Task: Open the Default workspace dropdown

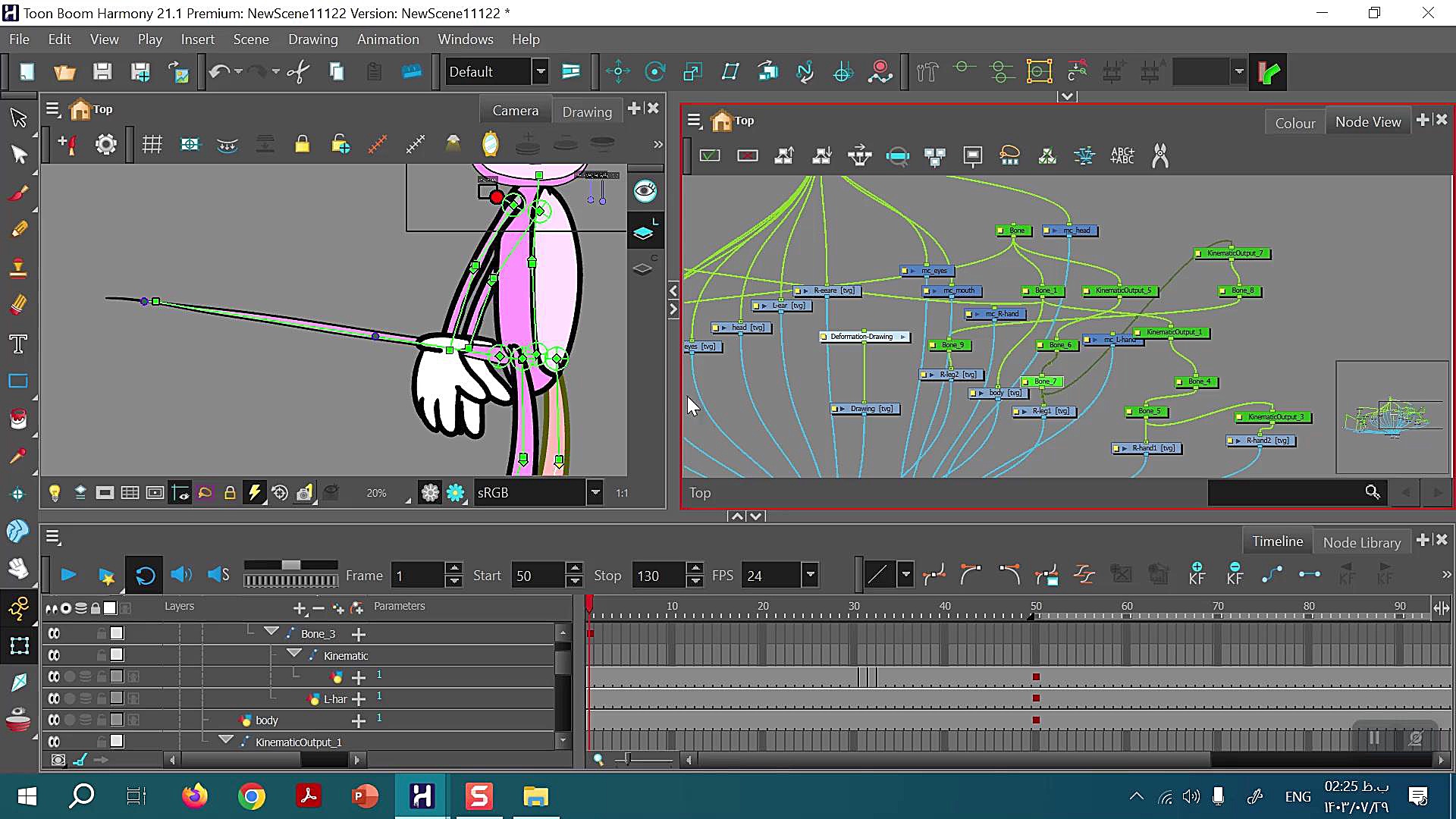Action: coord(541,72)
